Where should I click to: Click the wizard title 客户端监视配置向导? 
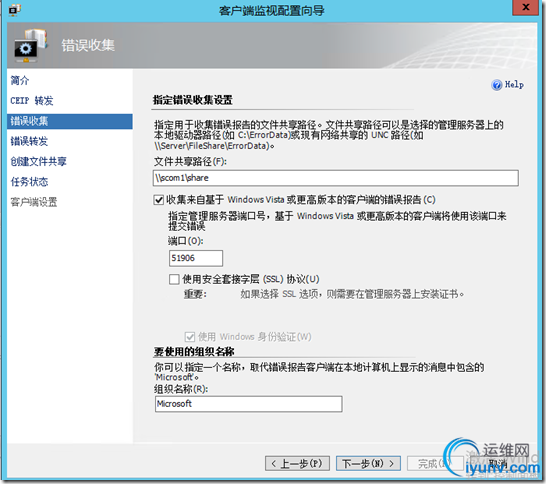(x=272, y=10)
